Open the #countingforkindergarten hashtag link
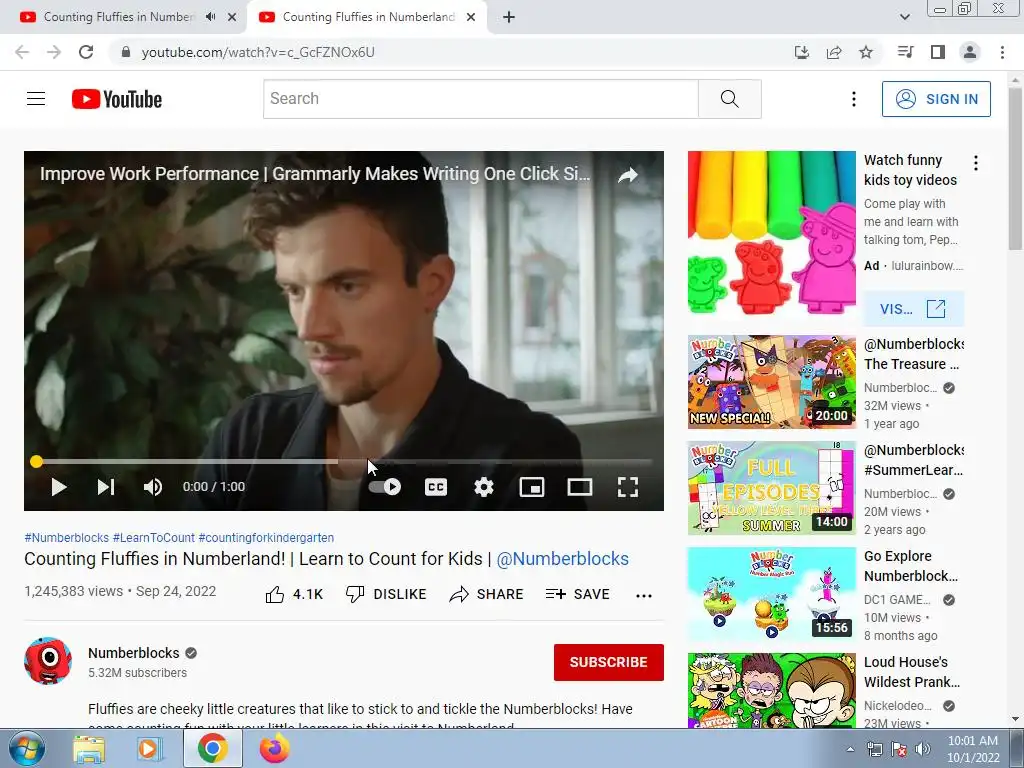1024x768 pixels. click(x=266, y=537)
